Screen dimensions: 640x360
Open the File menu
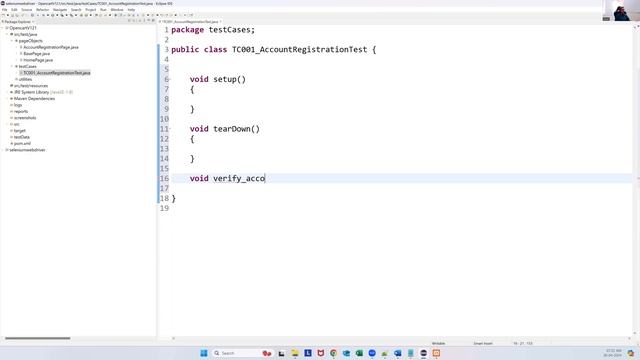point(4,9)
